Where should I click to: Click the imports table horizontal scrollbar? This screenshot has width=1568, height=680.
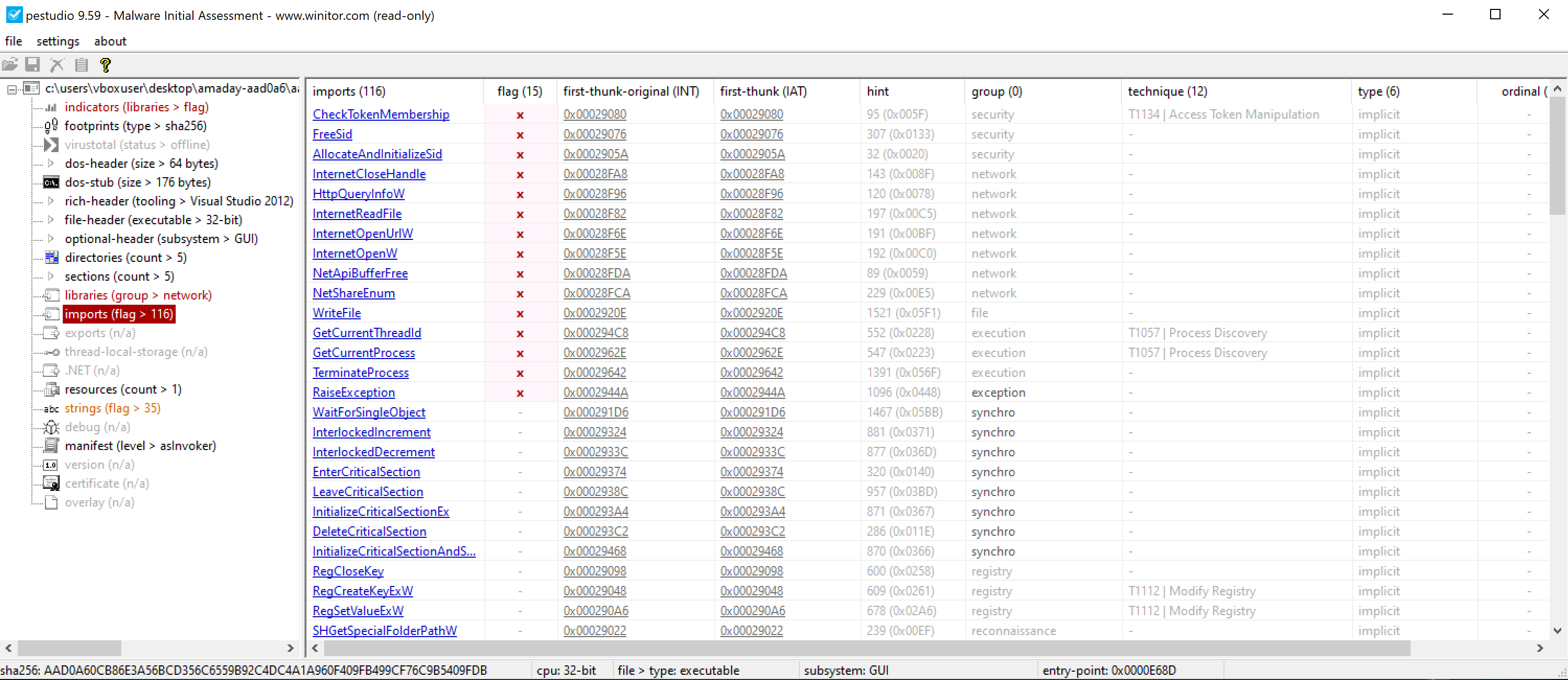866,648
